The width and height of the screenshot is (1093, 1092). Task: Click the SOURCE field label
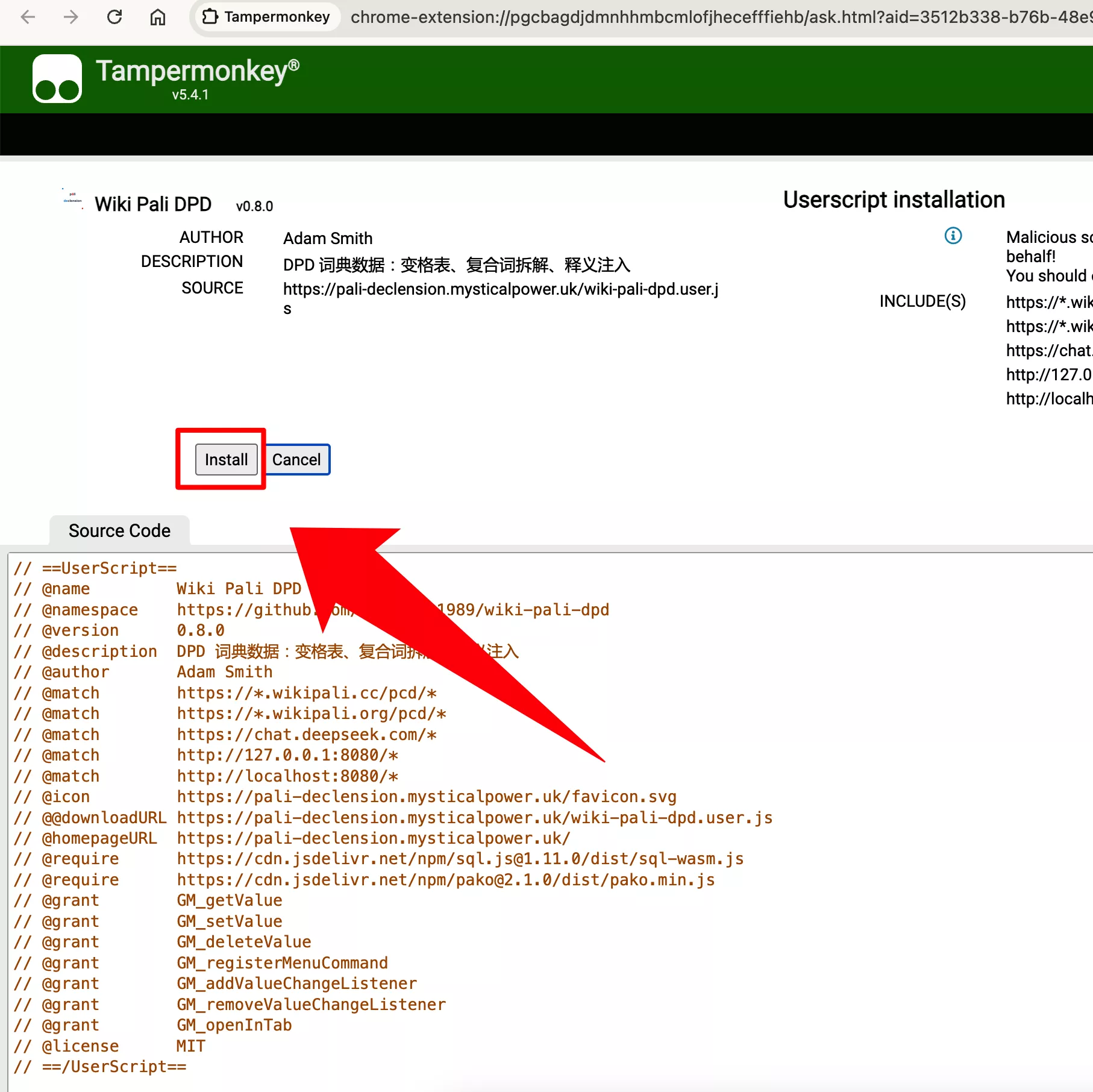213,288
